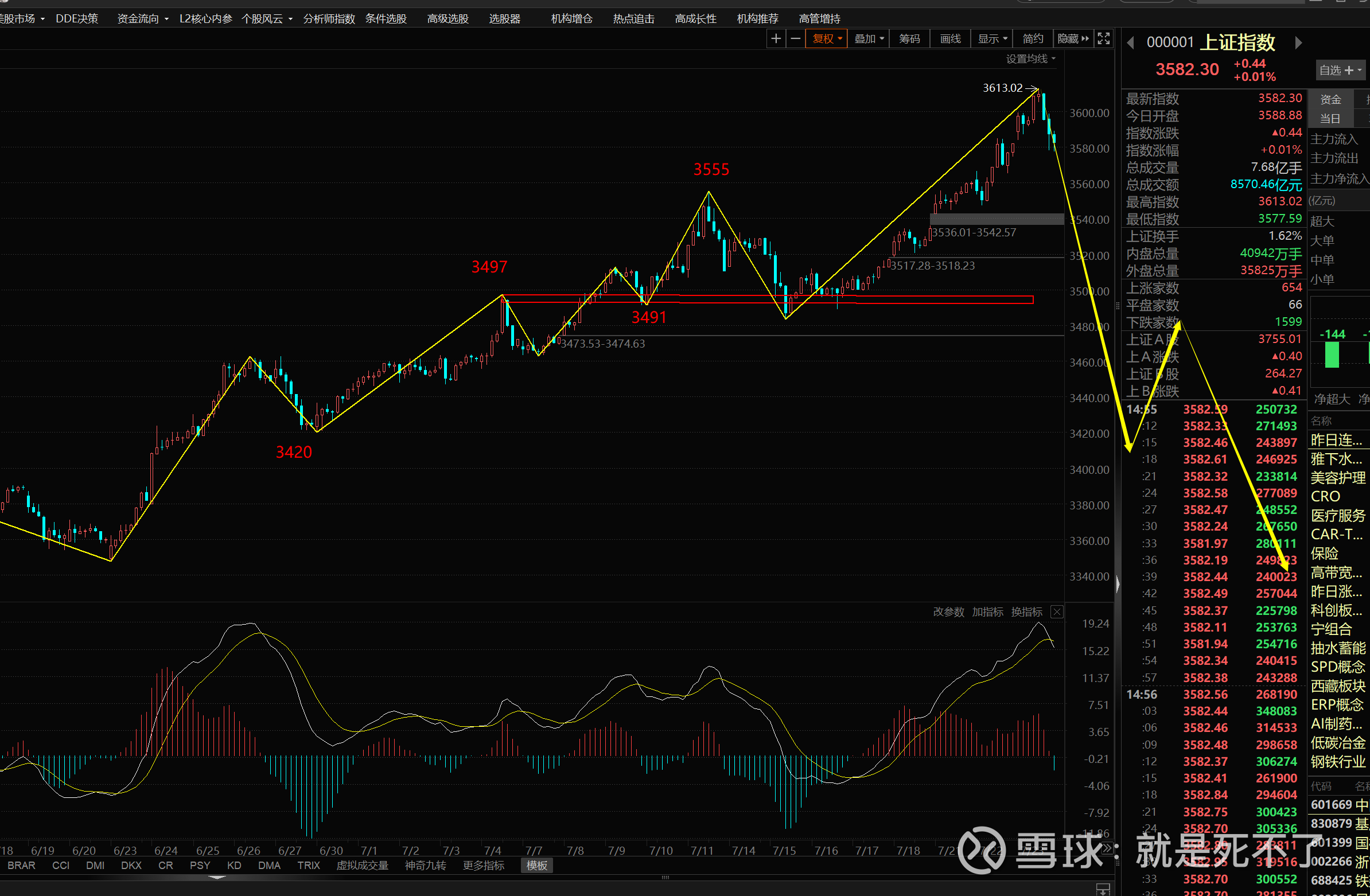Select DMI indicator tab
The width and height of the screenshot is (1370, 896).
coord(95,866)
